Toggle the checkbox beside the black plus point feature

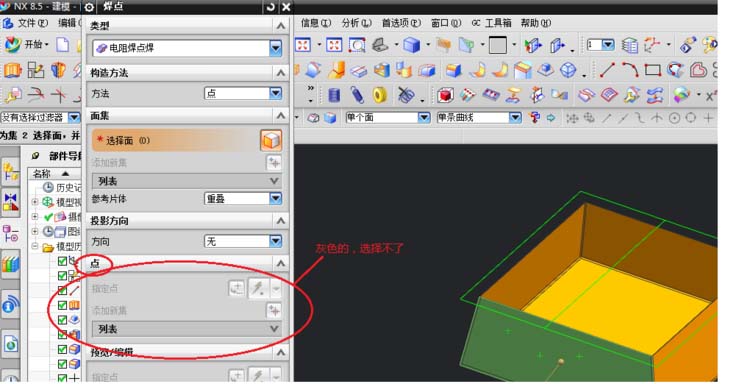[x=62, y=378]
